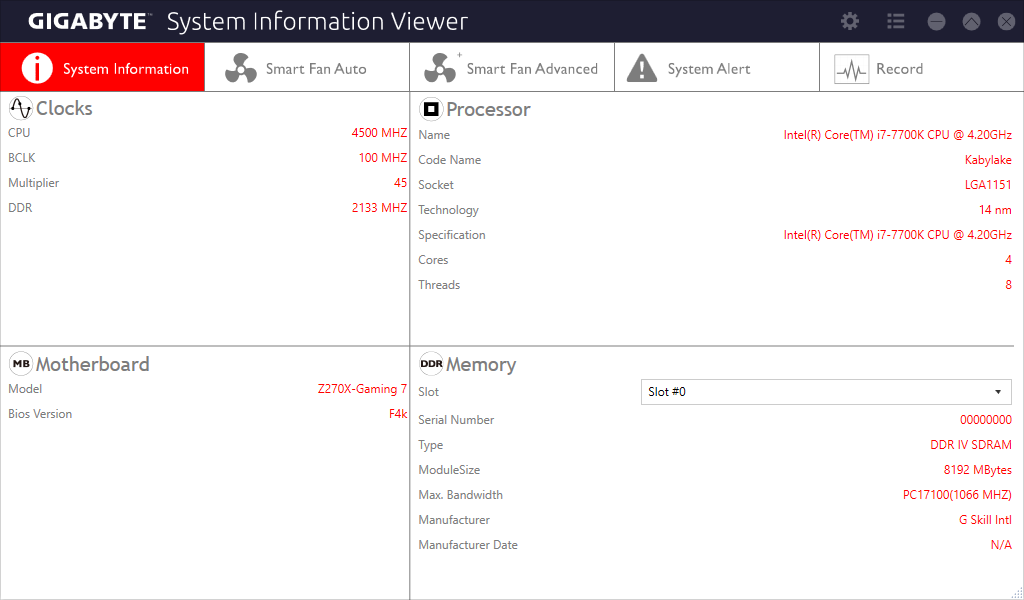Click the DDR Memory icon
This screenshot has height=600, width=1024.
(431, 364)
